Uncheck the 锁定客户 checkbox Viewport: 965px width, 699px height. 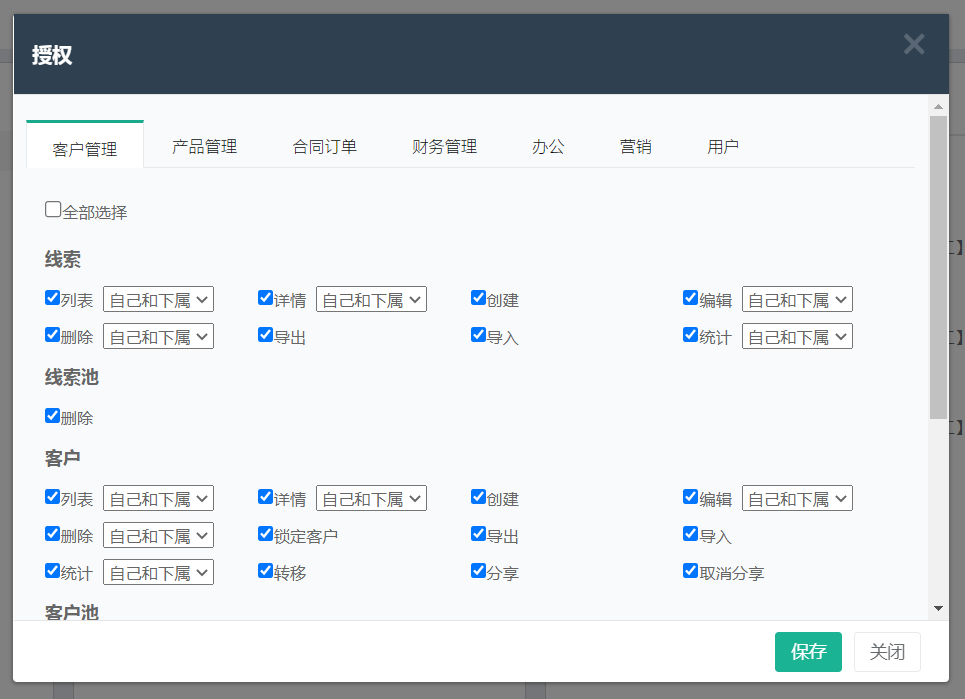265,533
